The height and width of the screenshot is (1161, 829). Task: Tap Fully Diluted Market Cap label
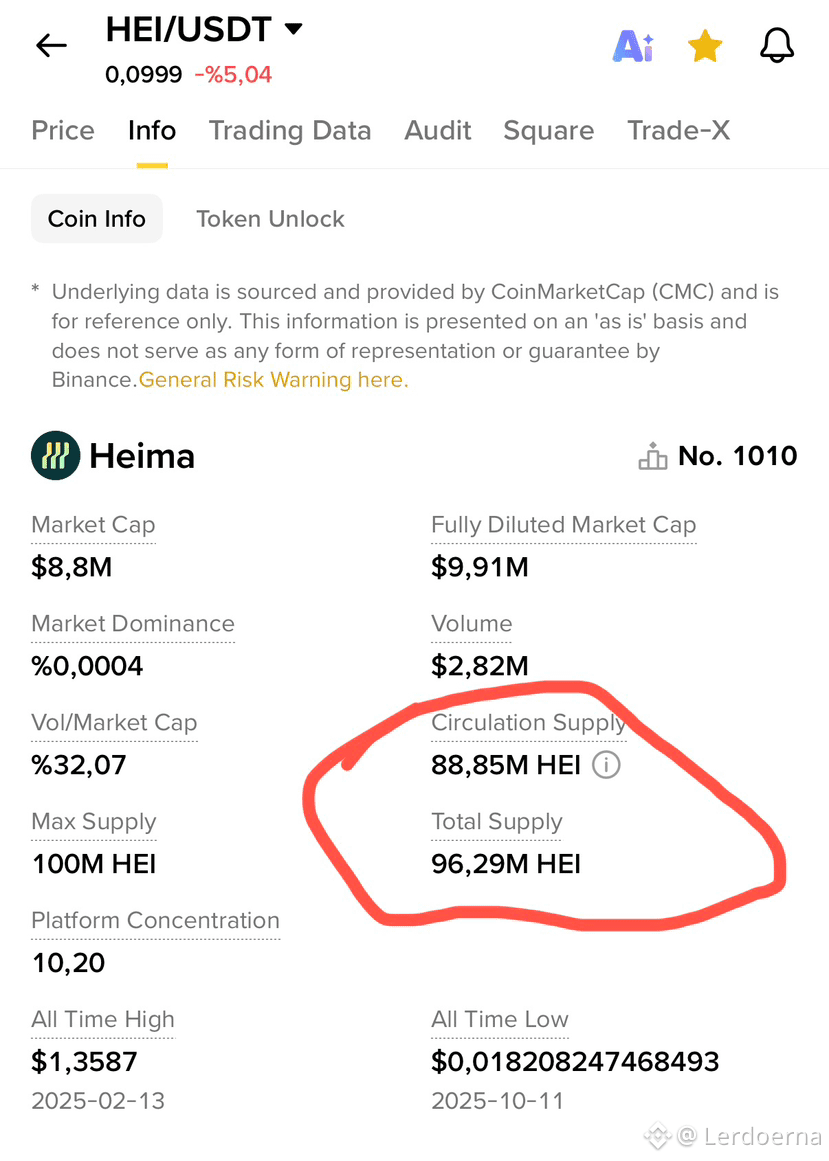[563, 525]
